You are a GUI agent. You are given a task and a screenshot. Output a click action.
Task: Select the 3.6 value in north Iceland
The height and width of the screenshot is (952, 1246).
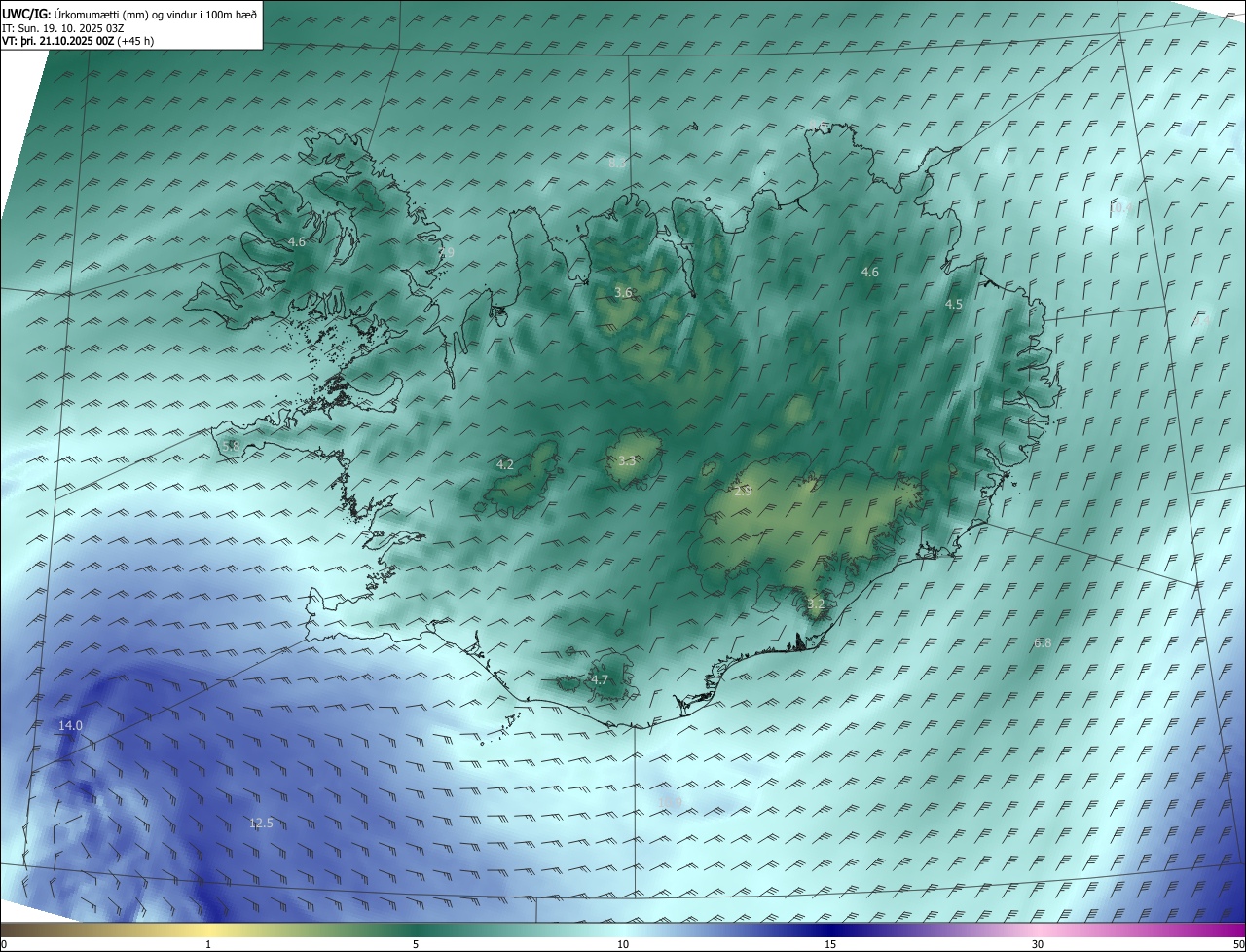[624, 292]
